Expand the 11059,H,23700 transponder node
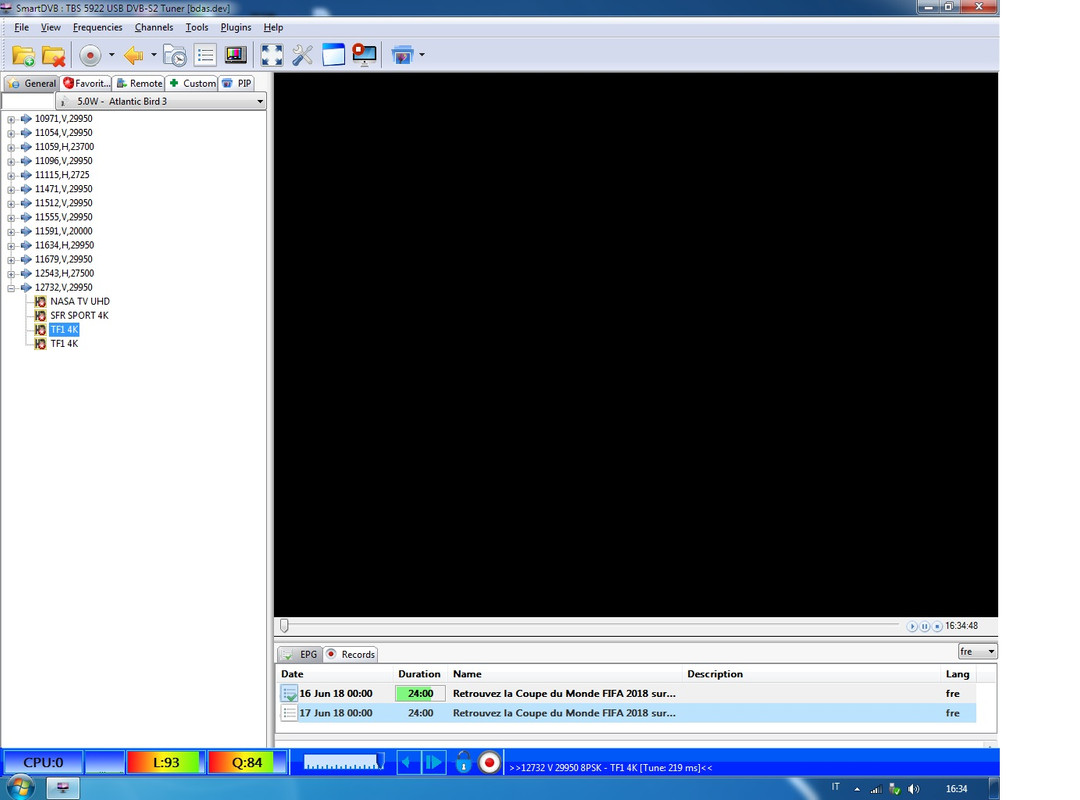The height and width of the screenshot is (800, 1080). click(11, 147)
